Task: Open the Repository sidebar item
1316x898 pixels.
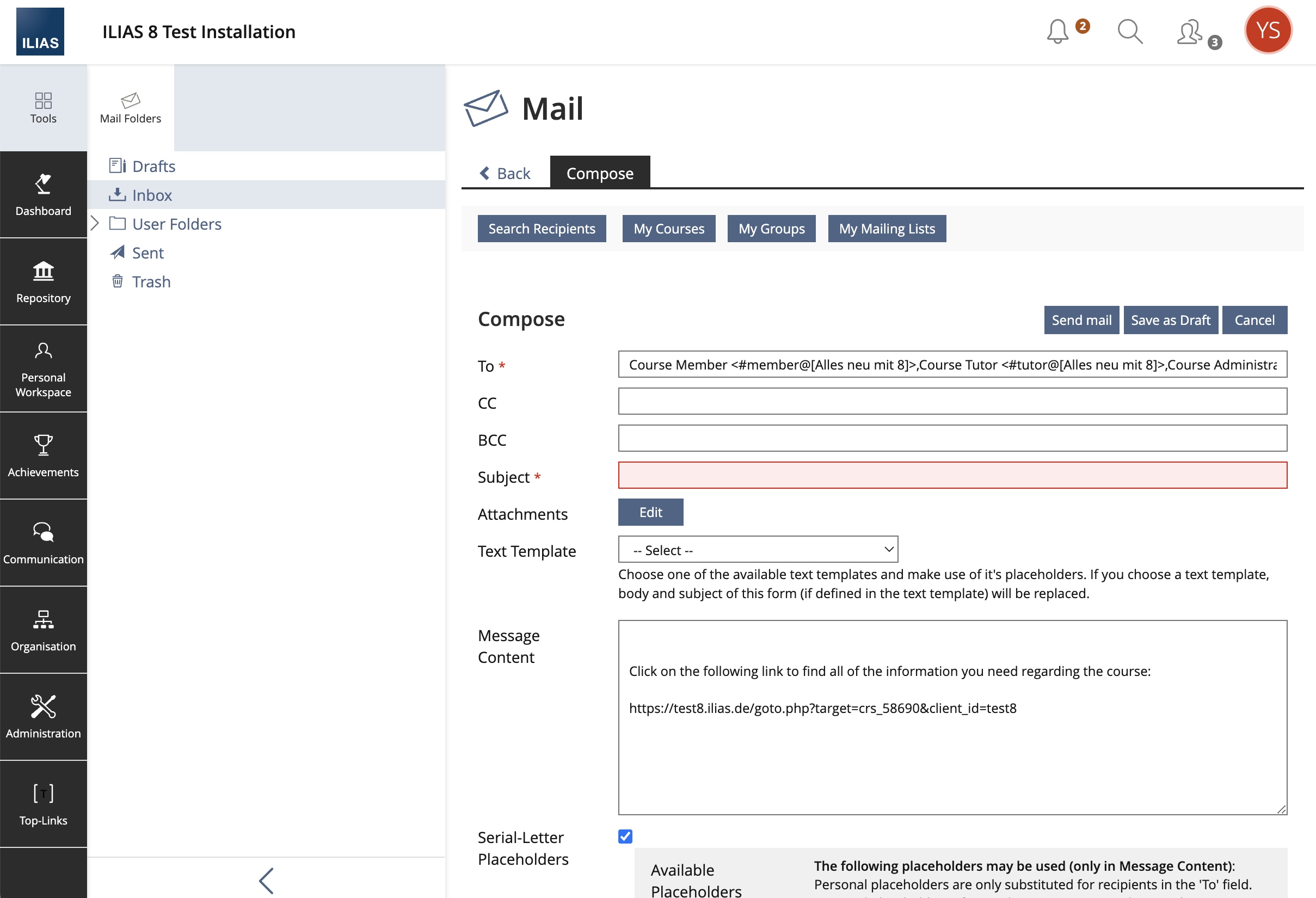Action: (x=44, y=281)
